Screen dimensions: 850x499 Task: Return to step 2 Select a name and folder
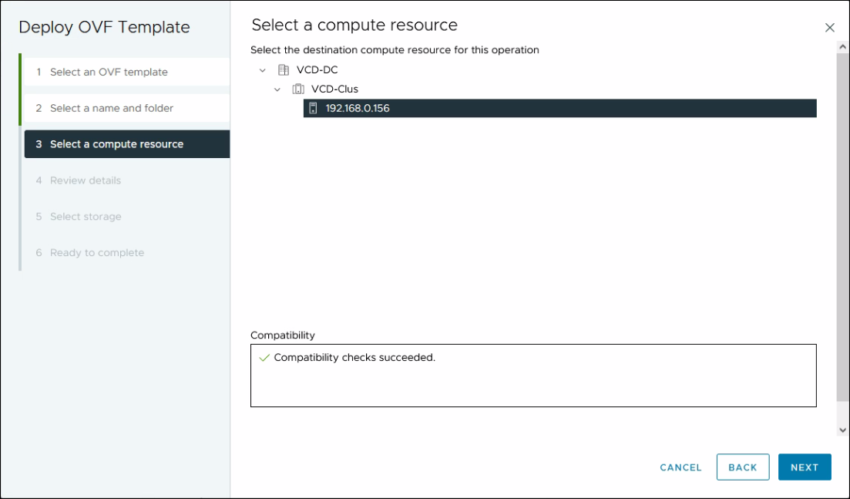(x=111, y=108)
